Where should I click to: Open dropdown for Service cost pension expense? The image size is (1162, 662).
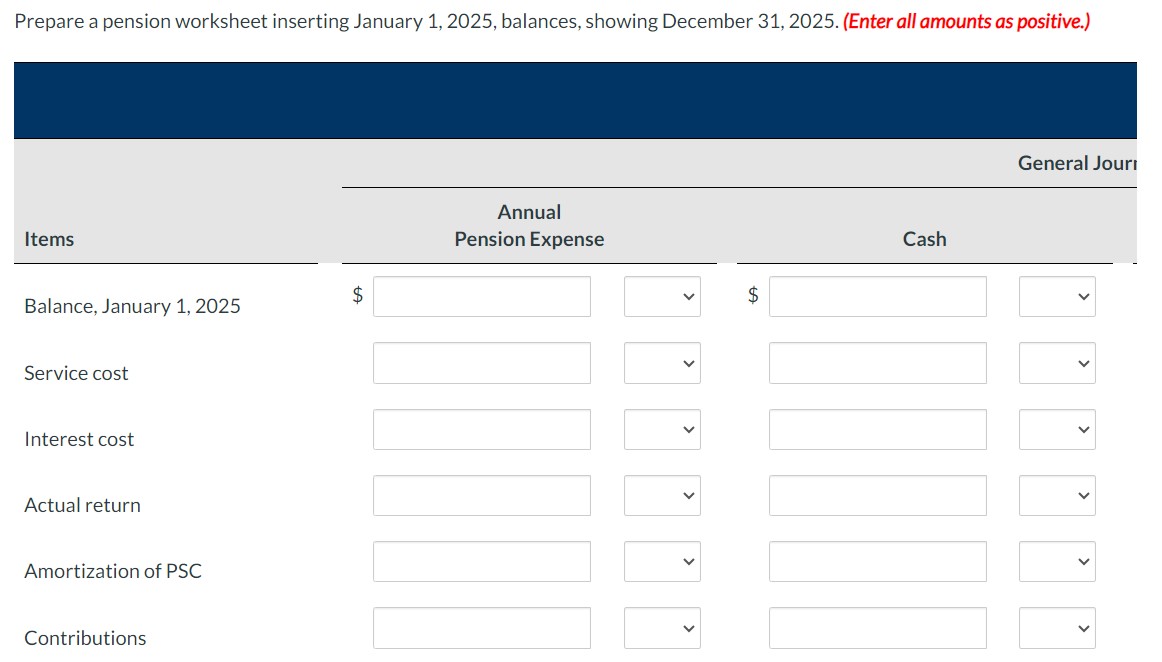[661, 363]
